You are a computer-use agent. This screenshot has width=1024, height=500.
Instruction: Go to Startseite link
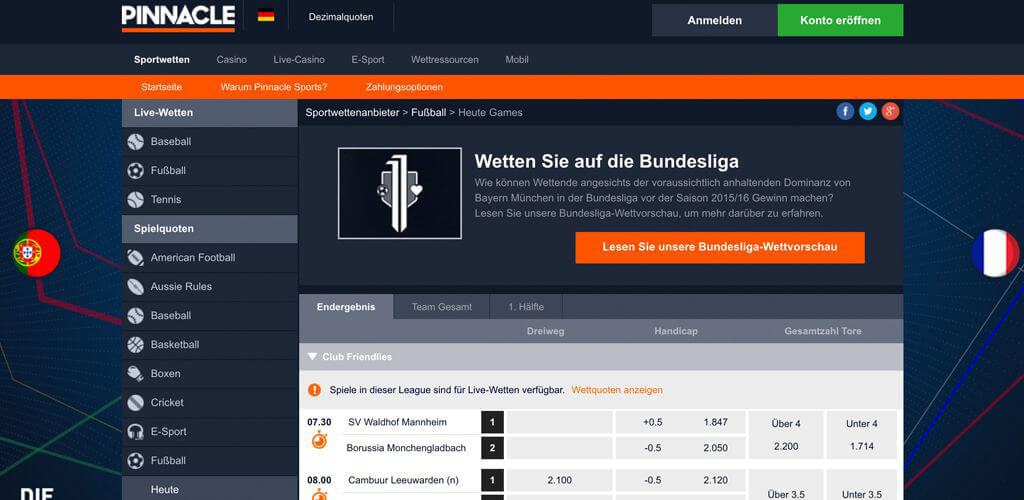coord(161,87)
